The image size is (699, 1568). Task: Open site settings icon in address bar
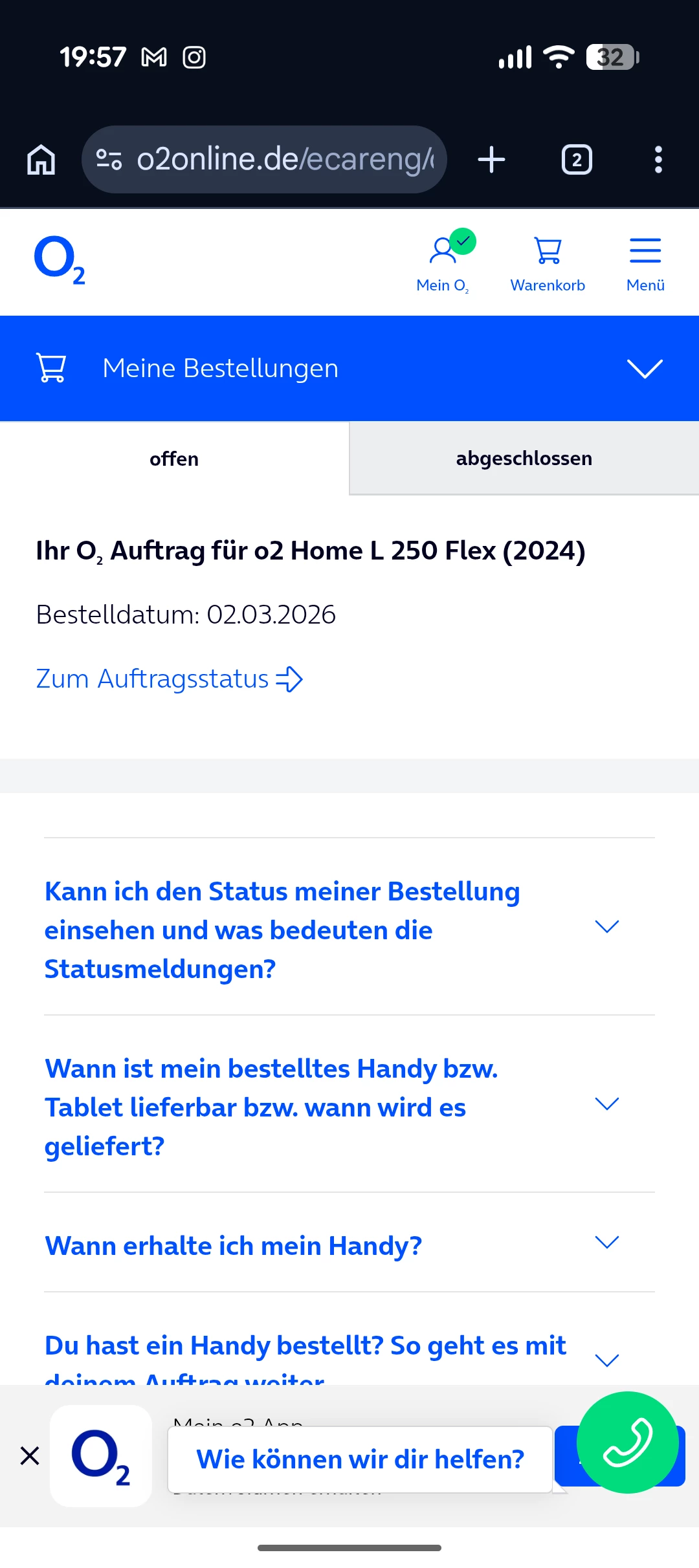(x=109, y=159)
